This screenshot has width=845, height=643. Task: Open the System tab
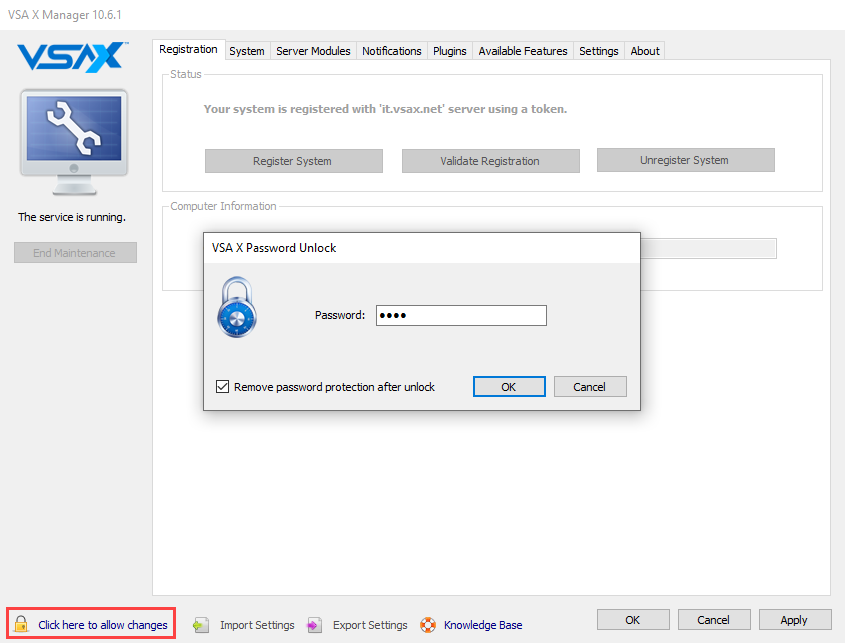point(247,51)
